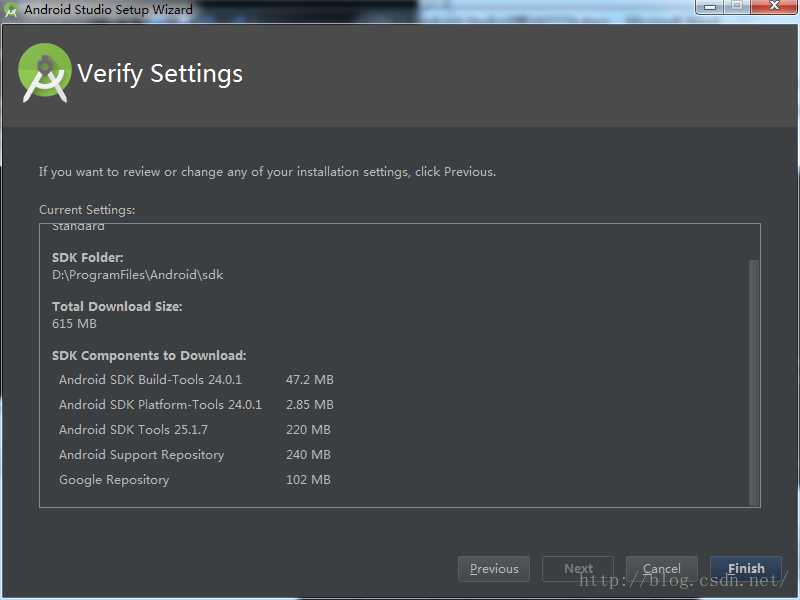Click the SDK Components to Download heading
800x600 pixels.
tap(149, 356)
